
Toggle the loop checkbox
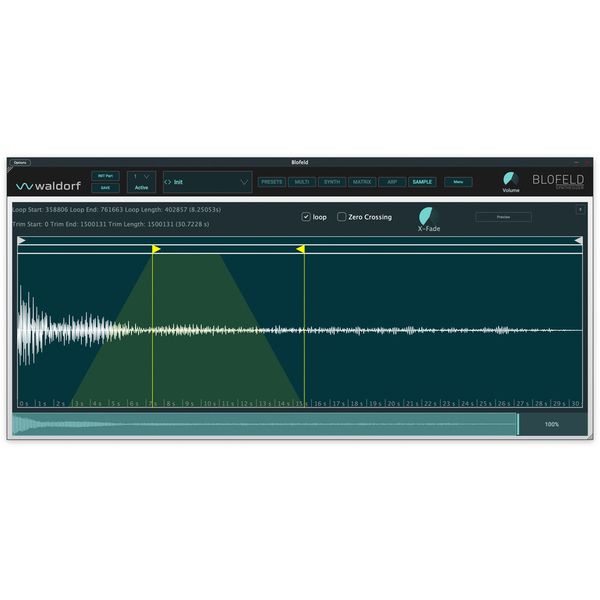306,217
